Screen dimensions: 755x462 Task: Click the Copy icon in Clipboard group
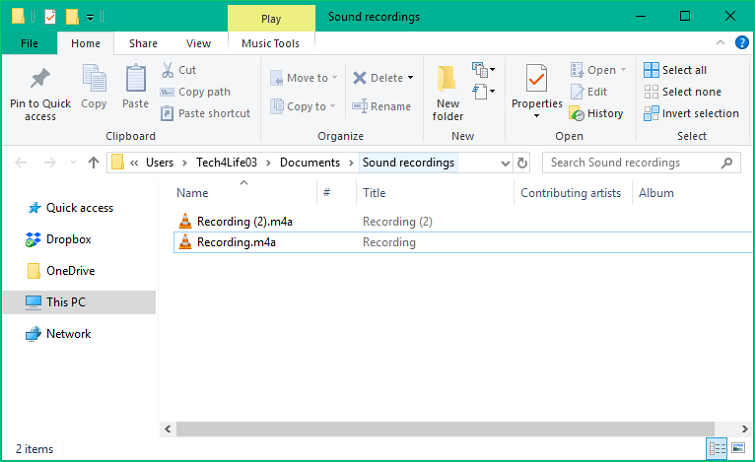[94, 79]
